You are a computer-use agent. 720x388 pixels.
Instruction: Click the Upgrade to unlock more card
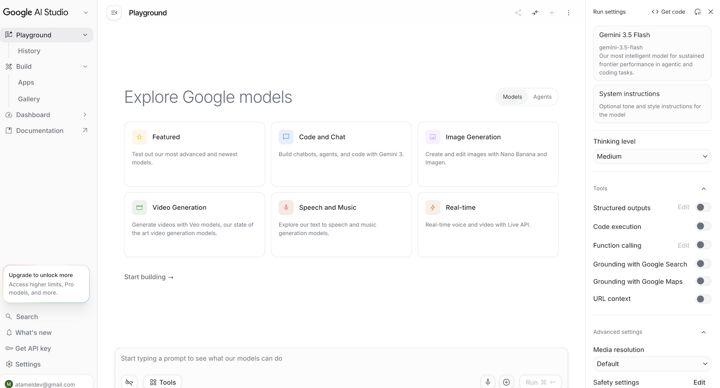point(46,284)
